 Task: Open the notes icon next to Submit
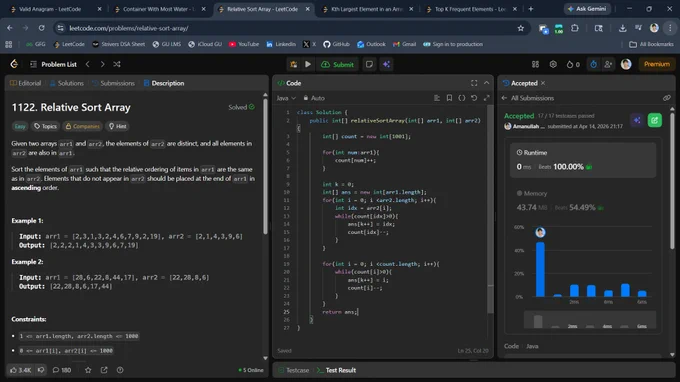369,64
